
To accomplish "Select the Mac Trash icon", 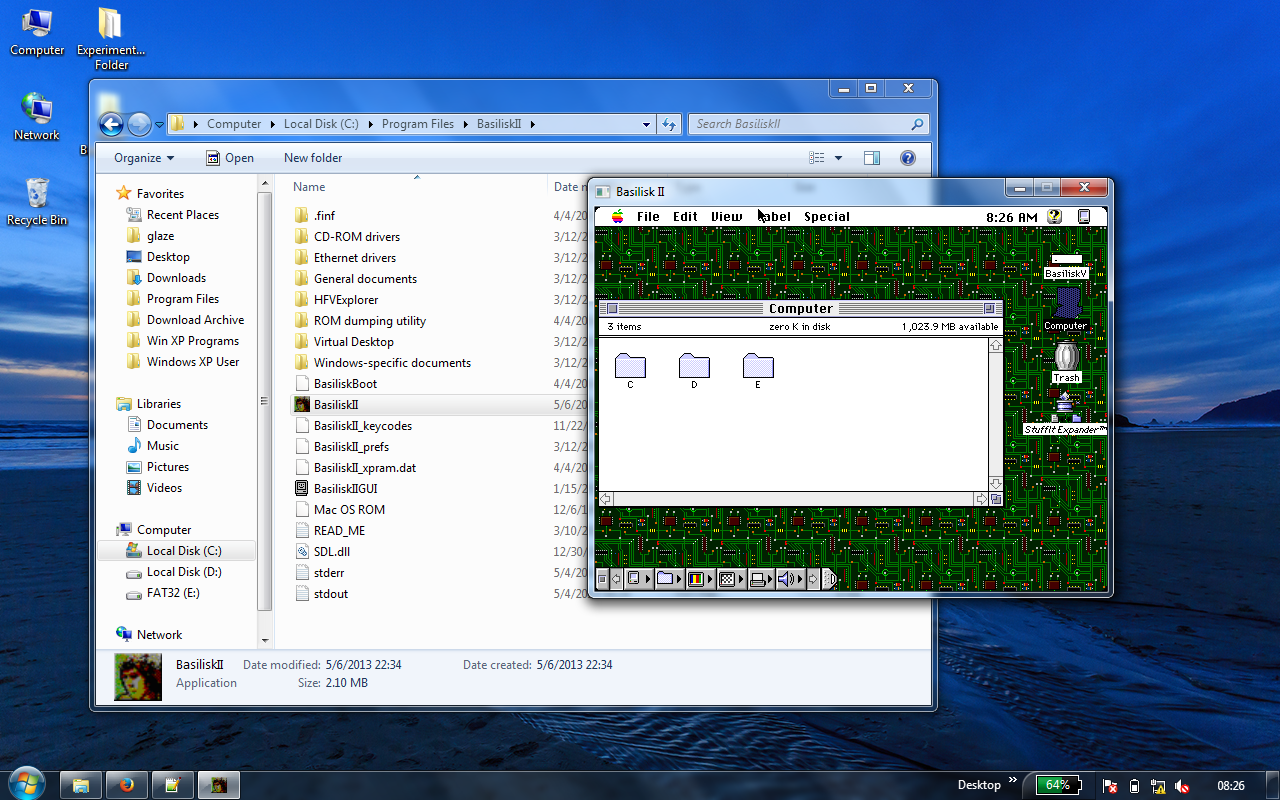I will click(1066, 362).
